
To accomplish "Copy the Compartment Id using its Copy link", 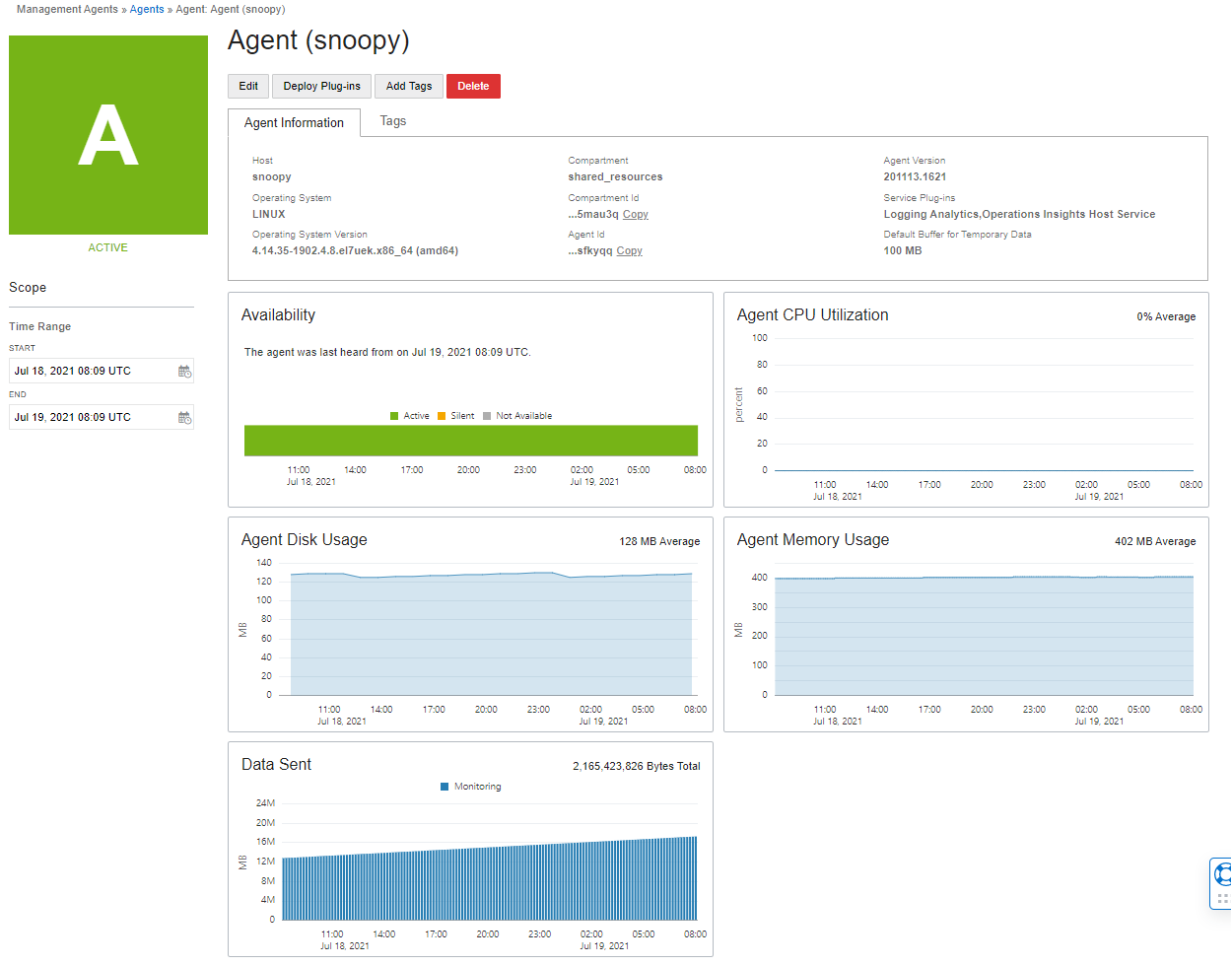I will 635,214.
